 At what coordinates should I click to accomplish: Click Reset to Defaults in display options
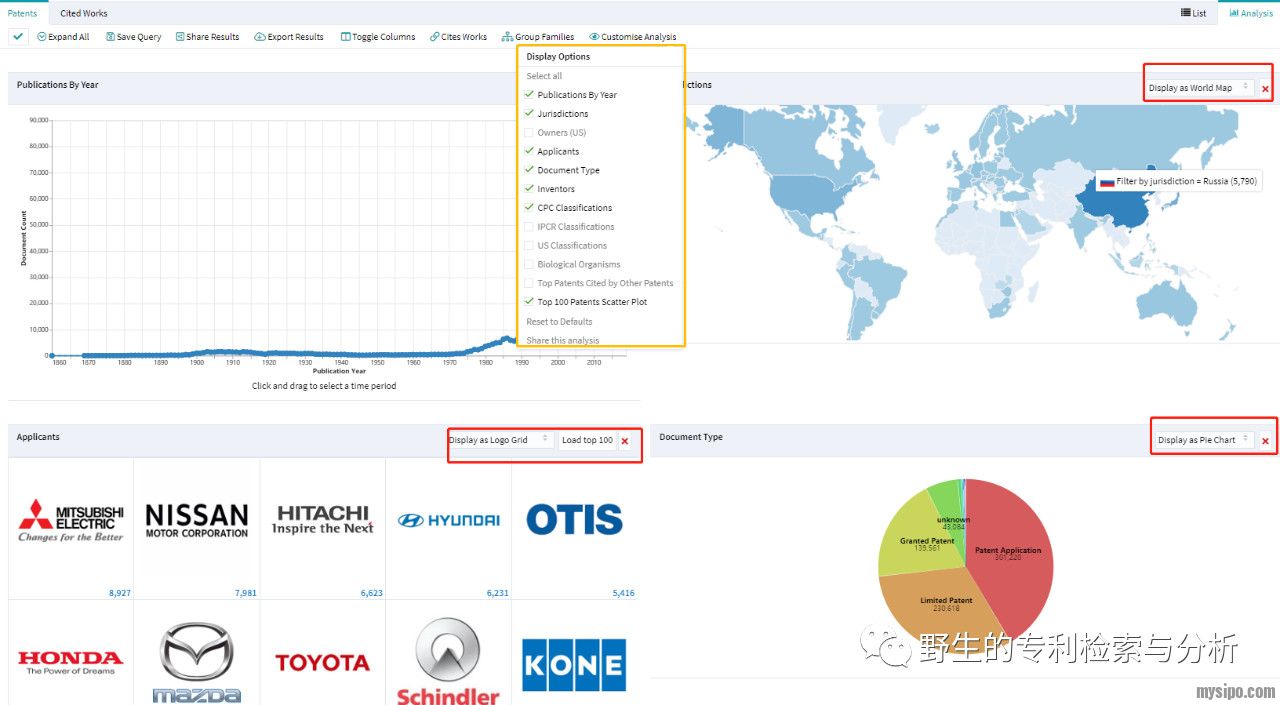tap(559, 322)
